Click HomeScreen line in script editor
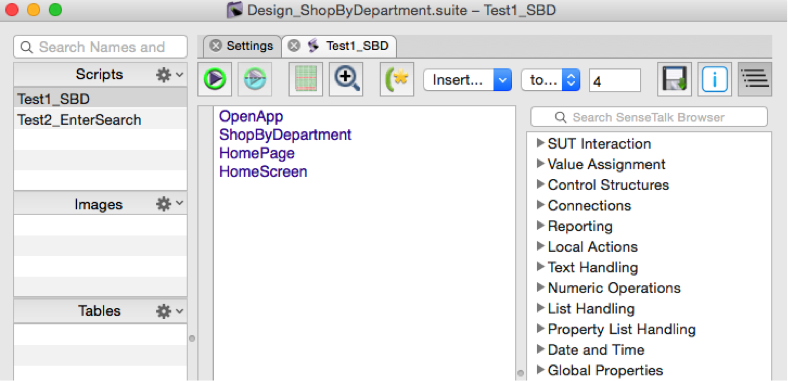Screen dimensions: 788x381 [263, 171]
